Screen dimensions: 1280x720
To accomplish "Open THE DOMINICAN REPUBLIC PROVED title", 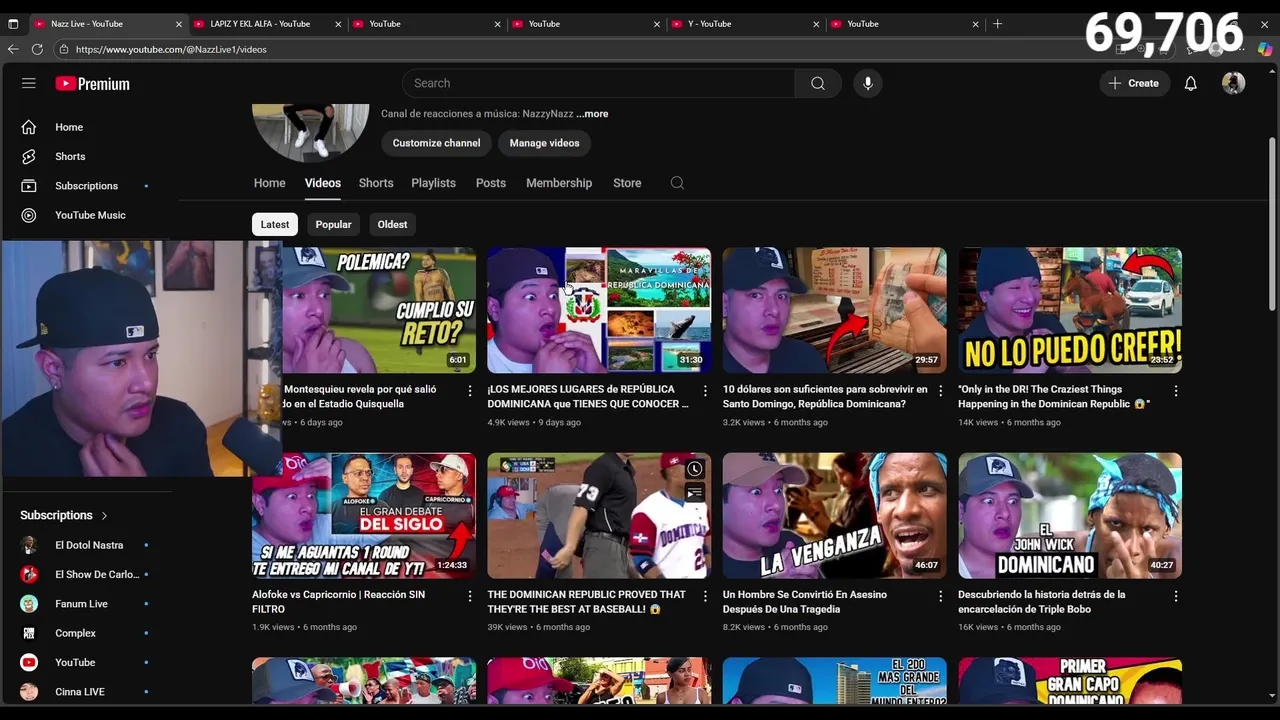I will (x=586, y=602).
